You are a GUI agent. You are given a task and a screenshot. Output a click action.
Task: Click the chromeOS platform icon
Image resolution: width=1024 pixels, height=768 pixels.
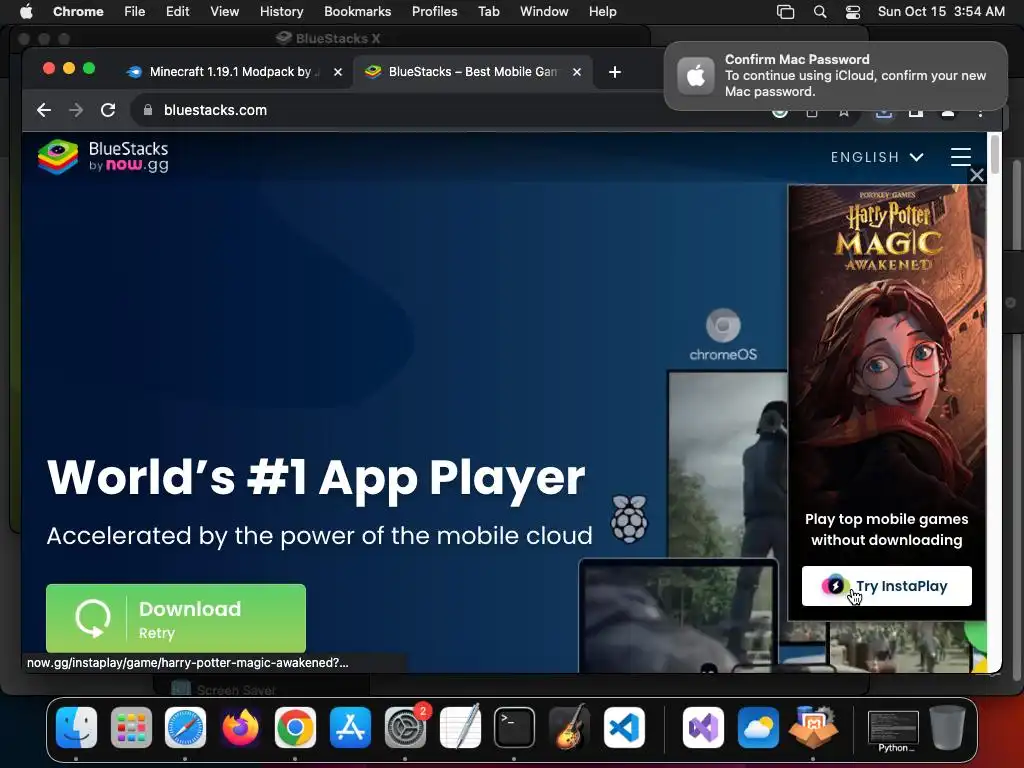pos(723,334)
